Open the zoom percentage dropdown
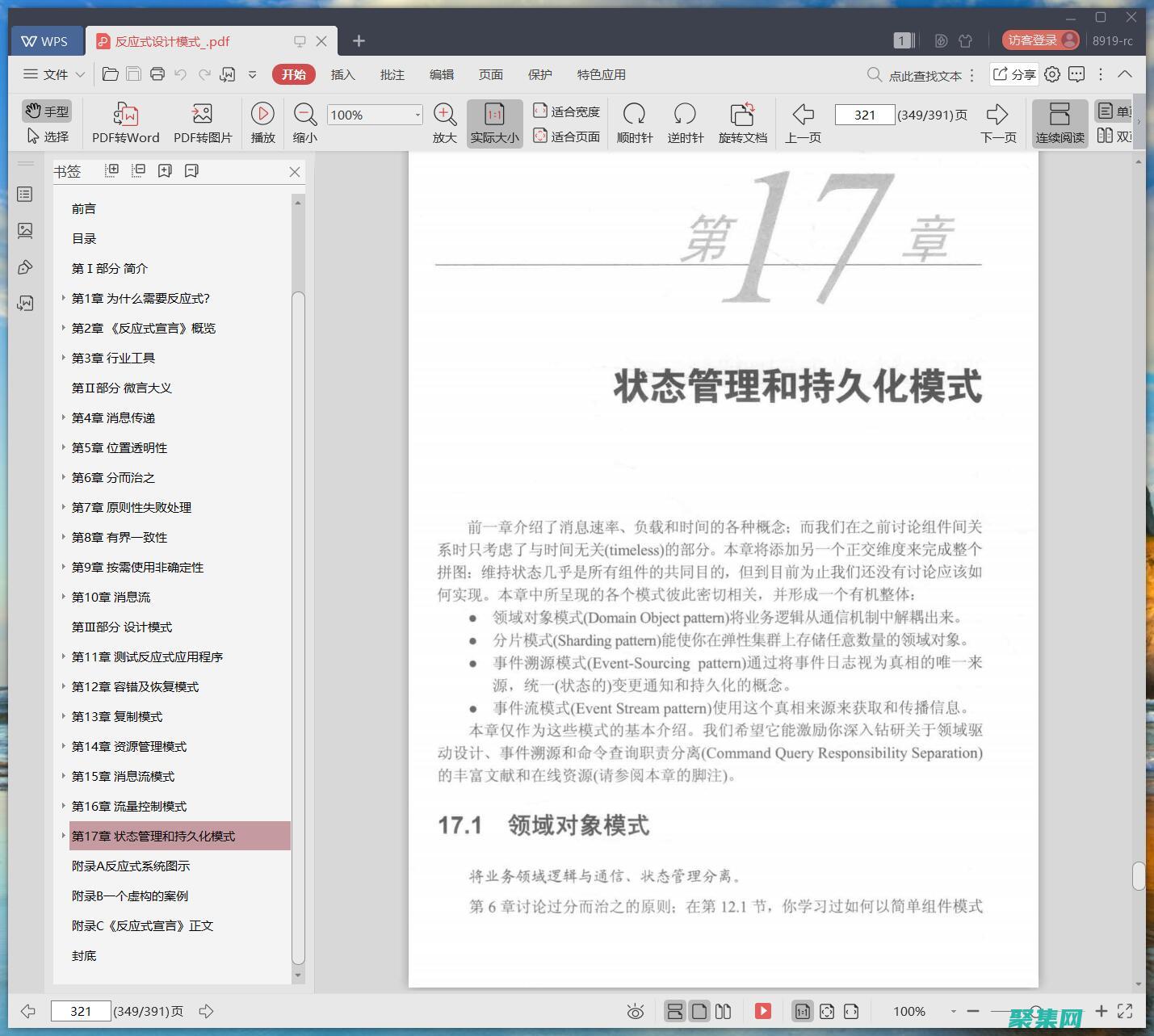Screen dimensions: 1154x1036 point(417,114)
